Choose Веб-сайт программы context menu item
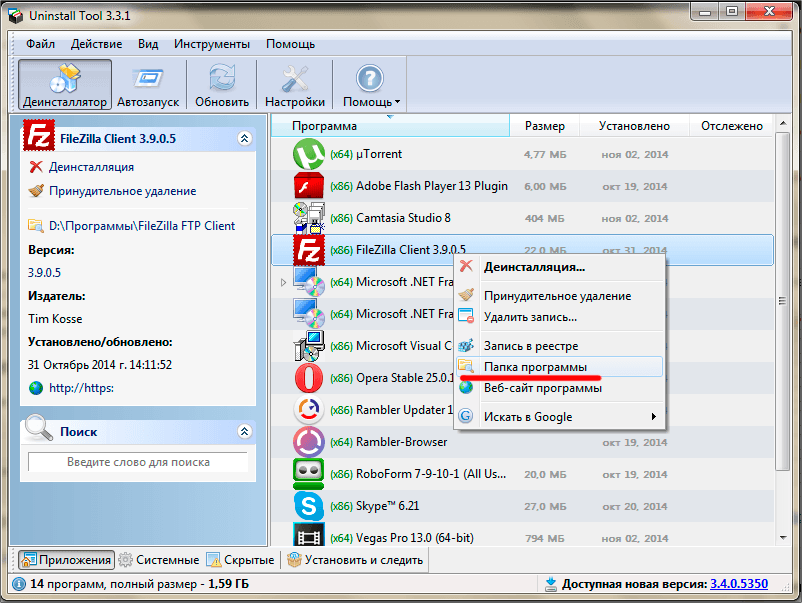 click(x=560, y=388)
